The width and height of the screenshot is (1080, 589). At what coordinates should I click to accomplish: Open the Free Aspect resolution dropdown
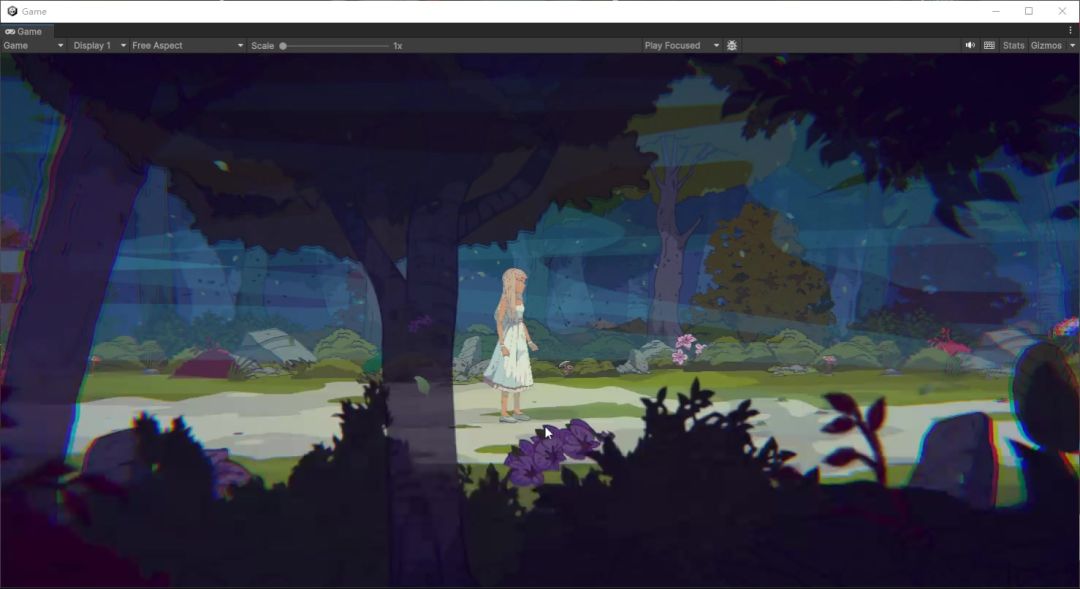(187, 46)
